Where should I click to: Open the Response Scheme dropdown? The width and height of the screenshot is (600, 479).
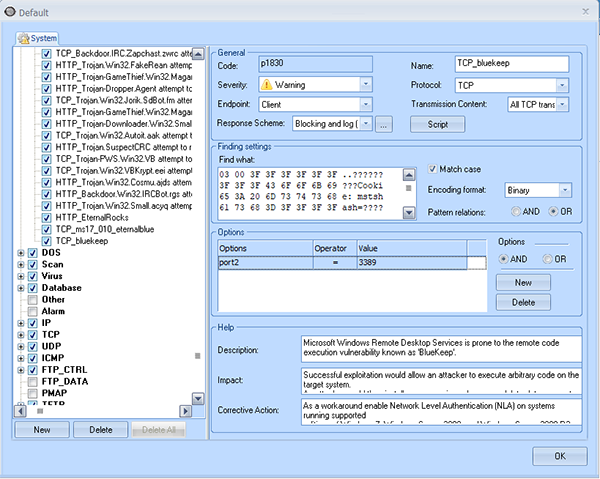366,124
